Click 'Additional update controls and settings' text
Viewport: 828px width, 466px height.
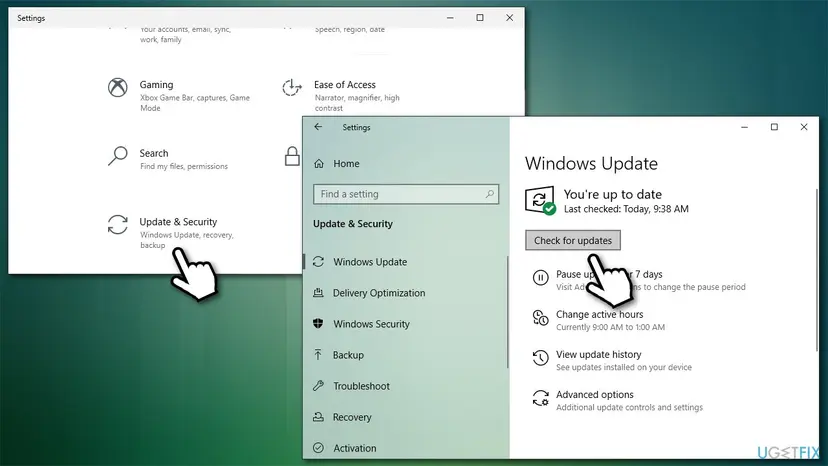[x=629, y=407]
